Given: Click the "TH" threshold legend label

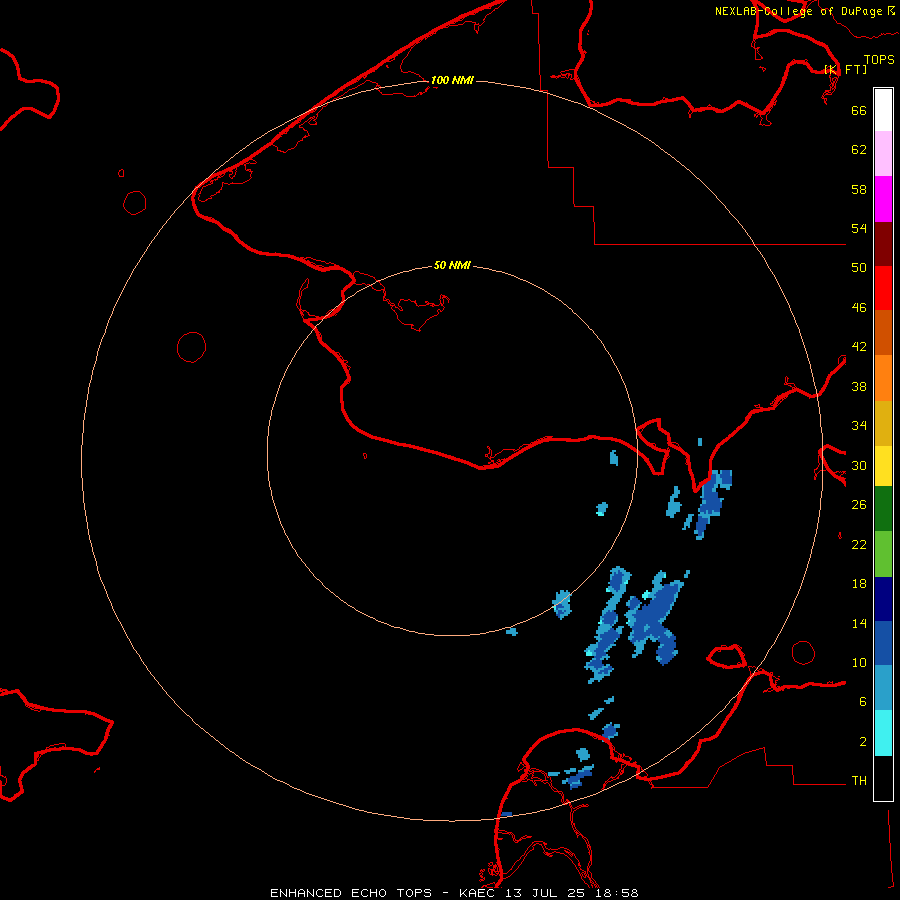Looking at the screenshot, I should point(859,781).
